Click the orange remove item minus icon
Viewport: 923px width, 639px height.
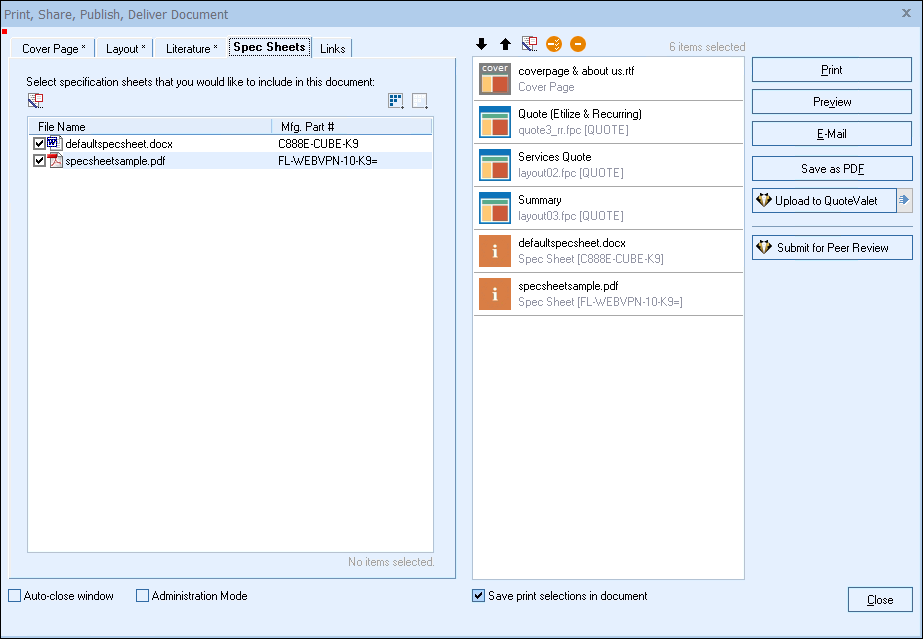(578, 45)
